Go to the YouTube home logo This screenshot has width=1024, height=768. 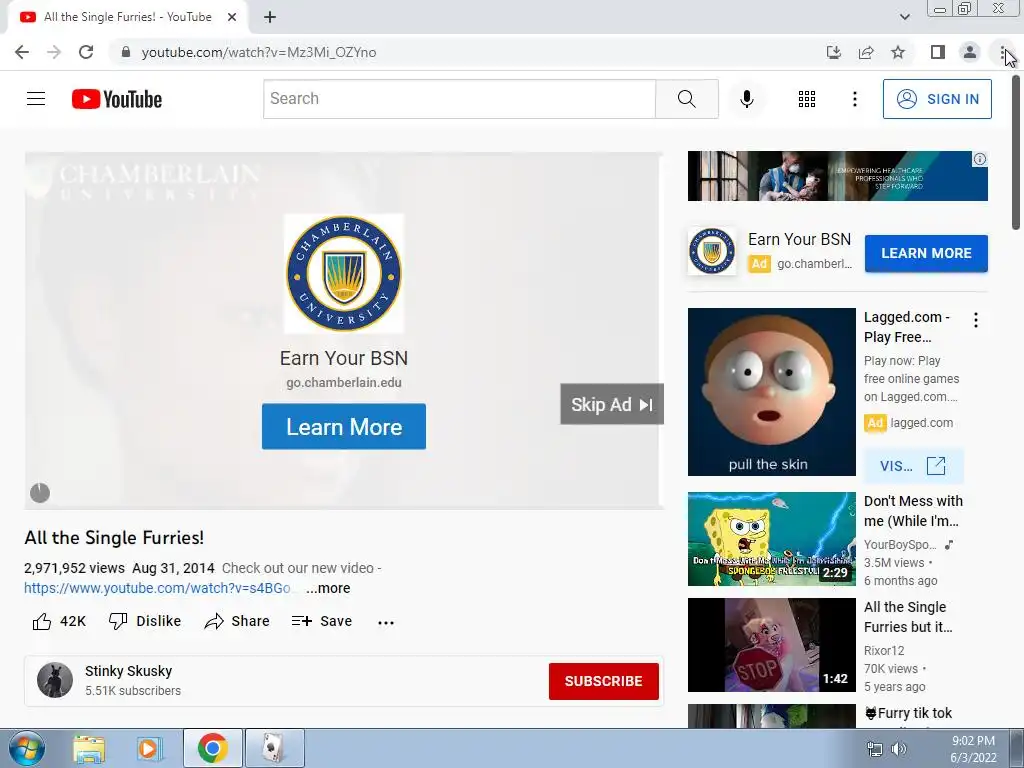[x=117, y=99]
